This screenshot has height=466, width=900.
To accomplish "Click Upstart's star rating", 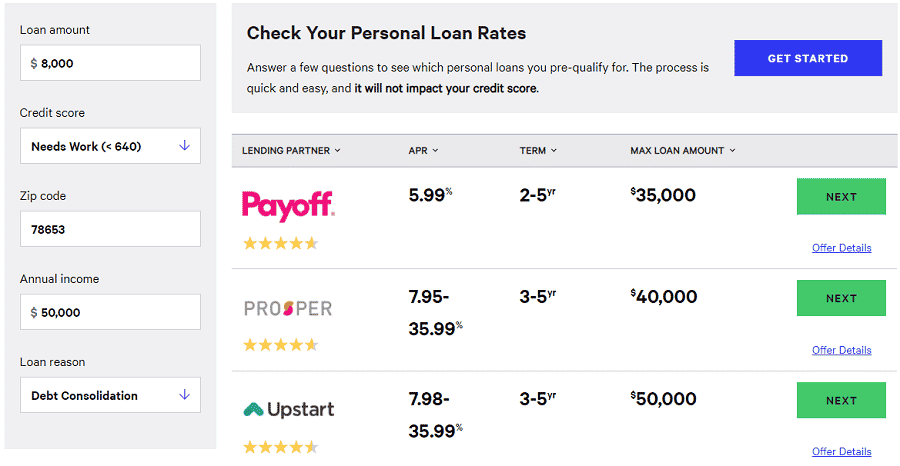I will (x=280, y=447).
